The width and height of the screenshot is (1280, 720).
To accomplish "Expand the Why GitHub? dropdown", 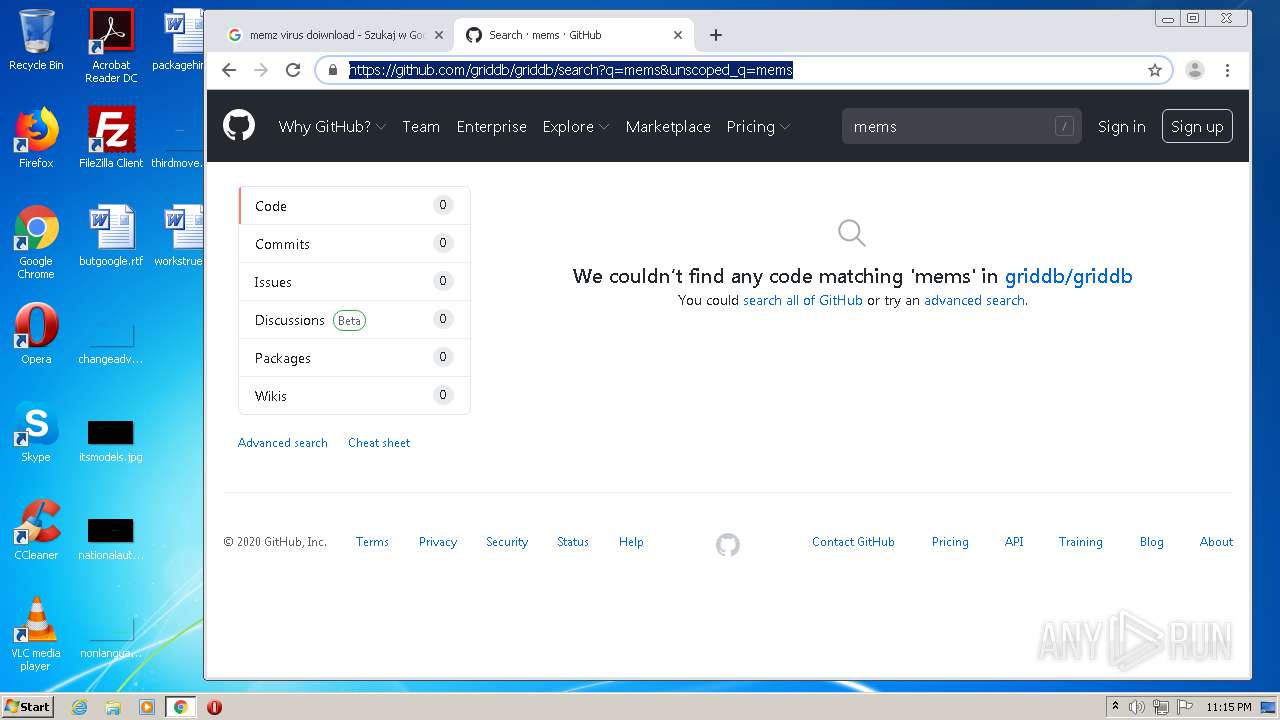I will pyautogui.click(x=332, y=127).
